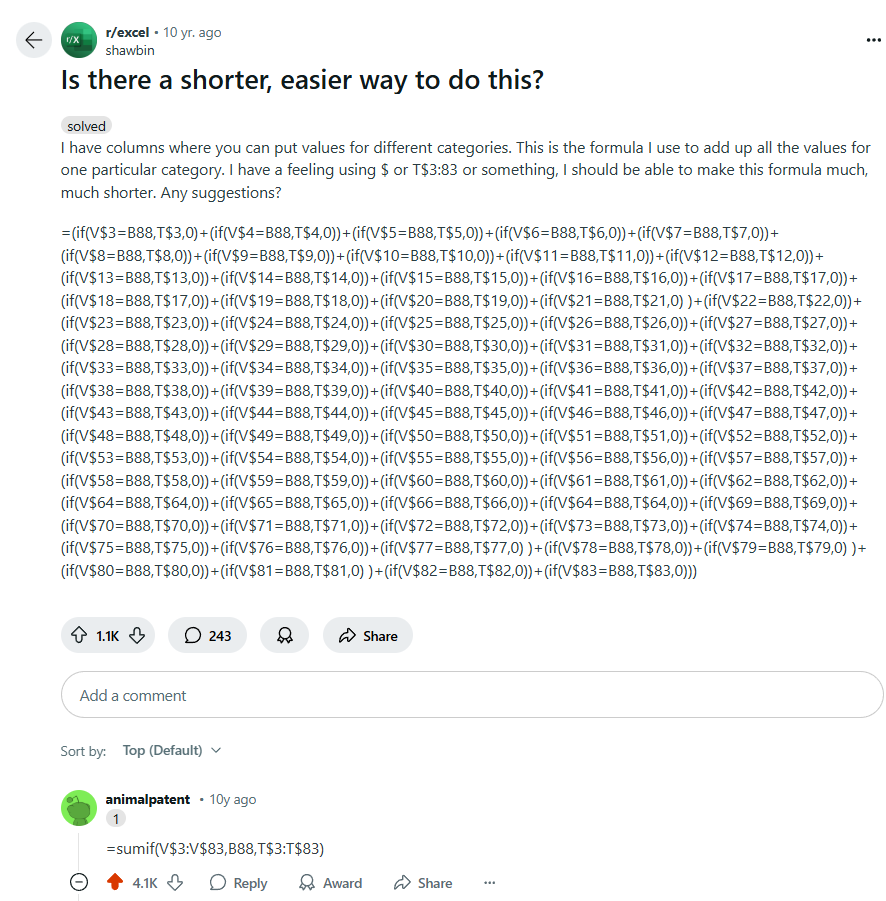Screen dimensions: 886x901
Task: Share the animalpatent comment
Action: (423, 883)
